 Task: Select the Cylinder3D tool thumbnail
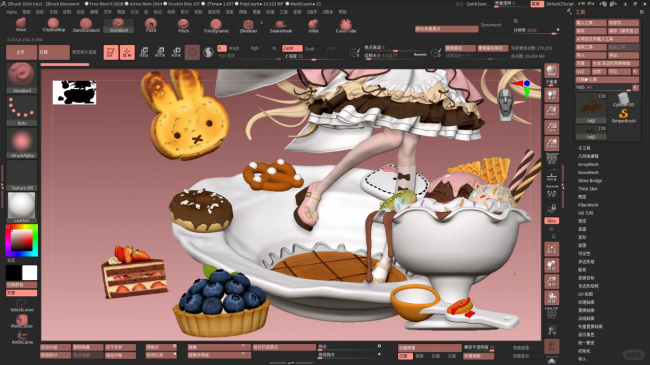tap(623, 100)
